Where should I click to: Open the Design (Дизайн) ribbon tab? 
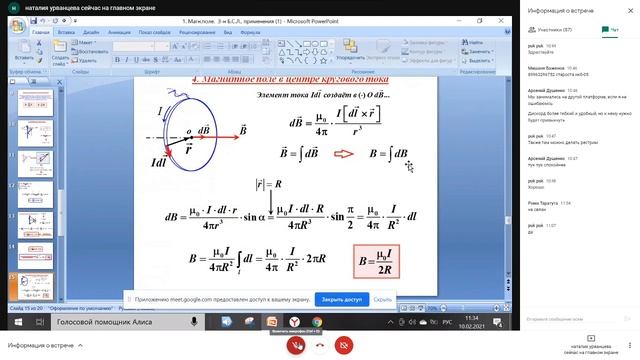91,32
